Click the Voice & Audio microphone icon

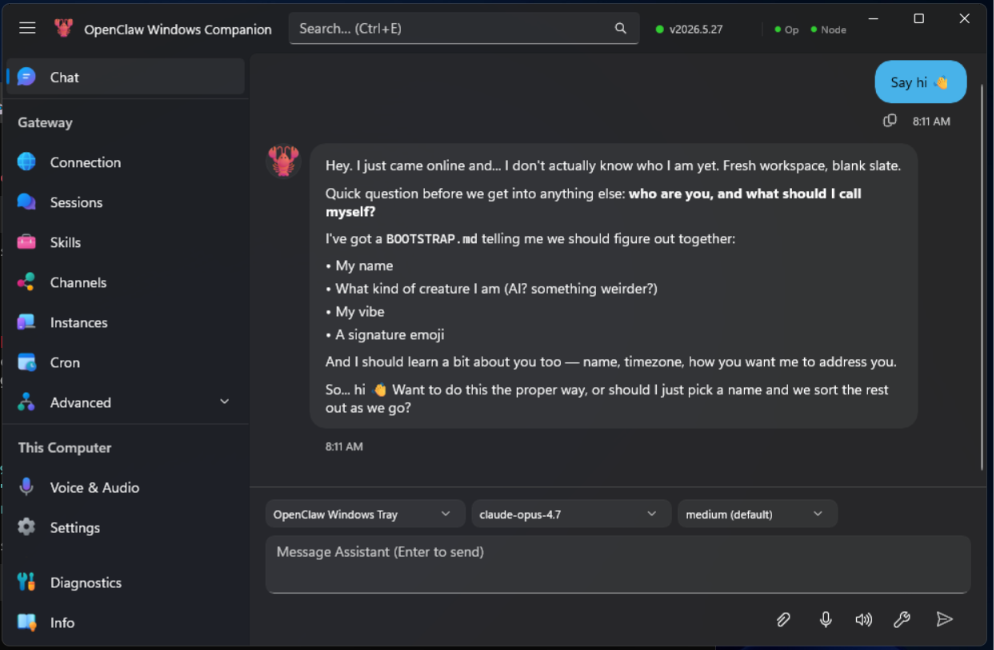tap(26, 486)
